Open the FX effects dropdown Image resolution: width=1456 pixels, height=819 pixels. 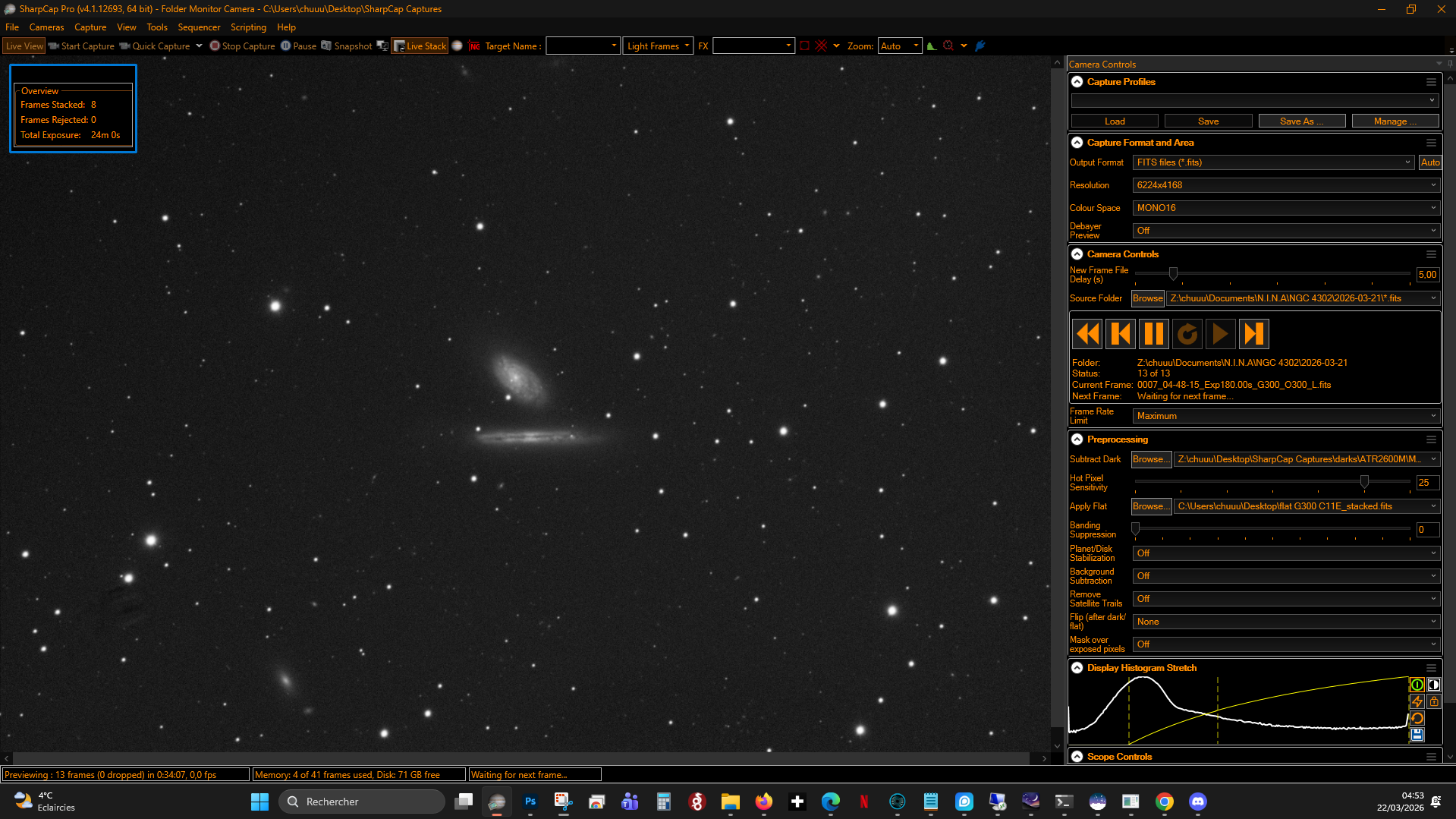tap(753, 46)
